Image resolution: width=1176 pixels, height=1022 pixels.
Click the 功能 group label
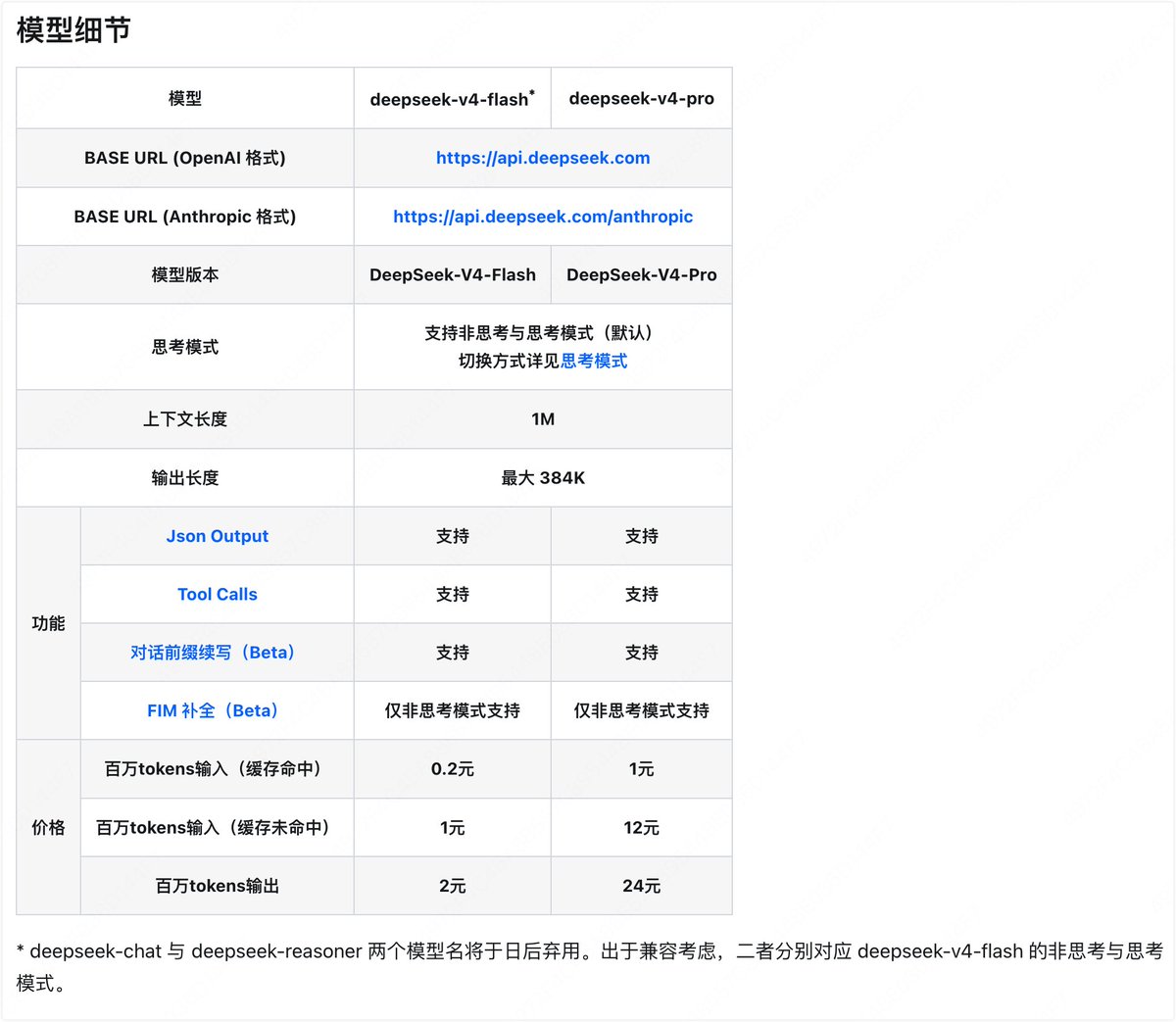click(x=48, y=623)
